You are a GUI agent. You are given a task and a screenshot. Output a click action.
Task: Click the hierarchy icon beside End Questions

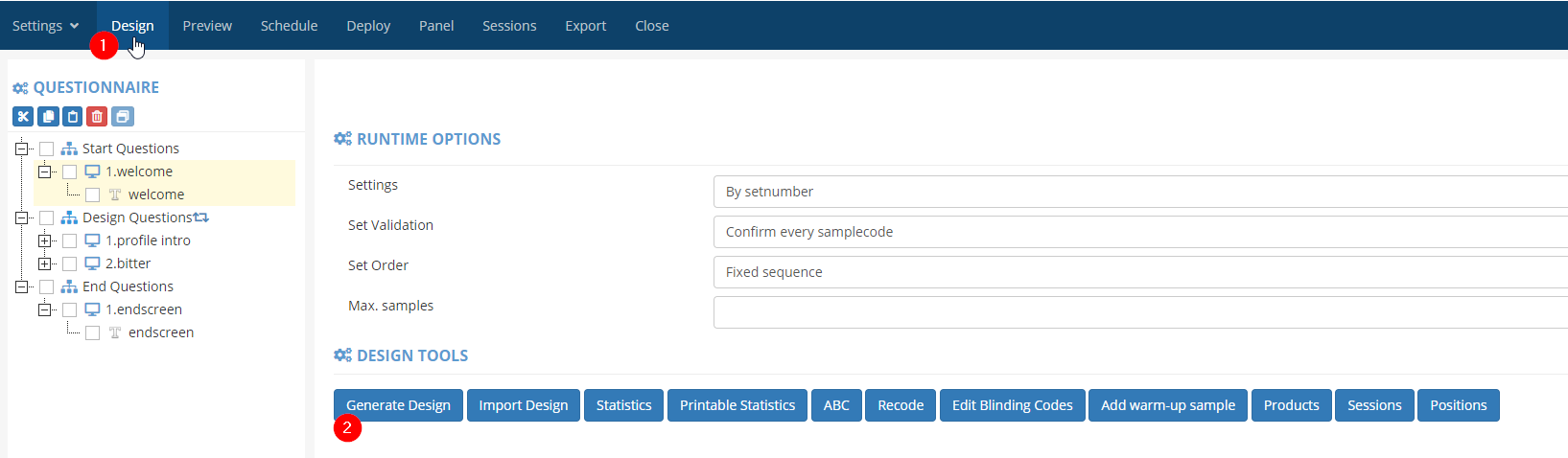coord(69,286)
